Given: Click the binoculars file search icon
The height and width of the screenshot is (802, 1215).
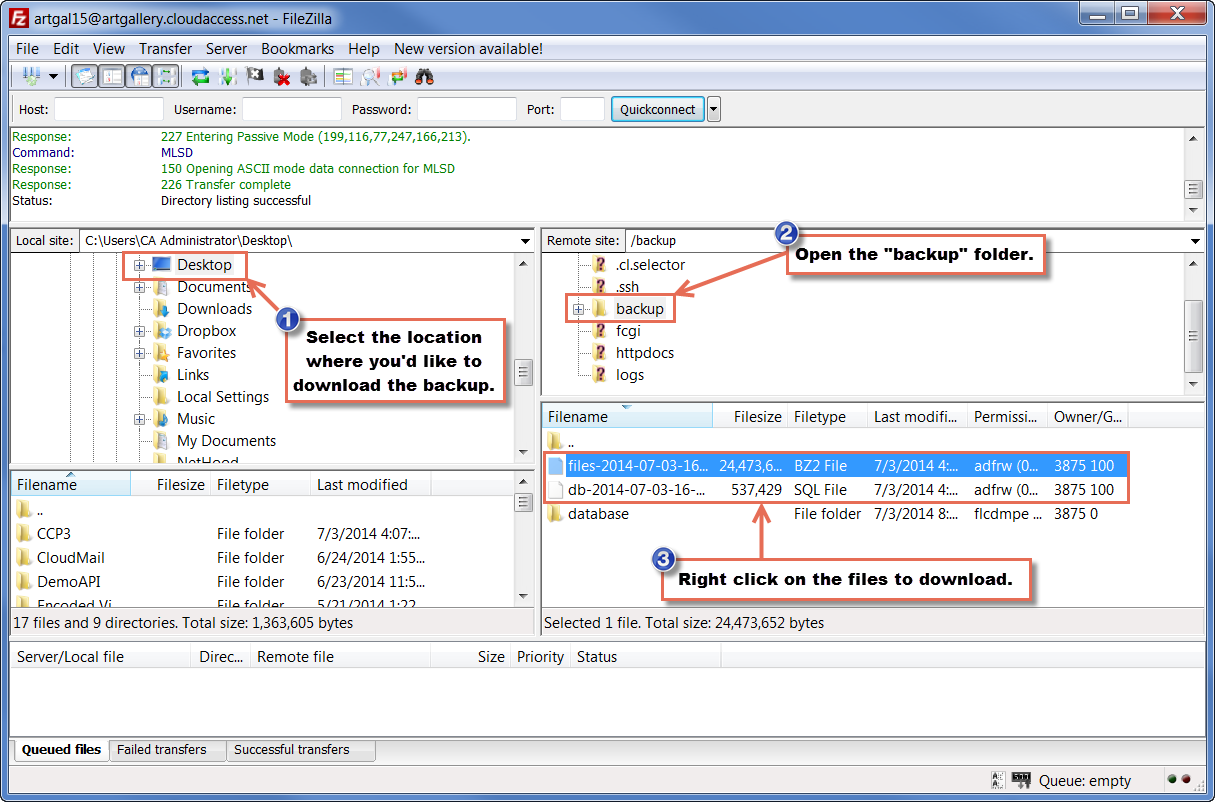Looking at the screenshot, I should pyautogui.click(x=424, y=76).
